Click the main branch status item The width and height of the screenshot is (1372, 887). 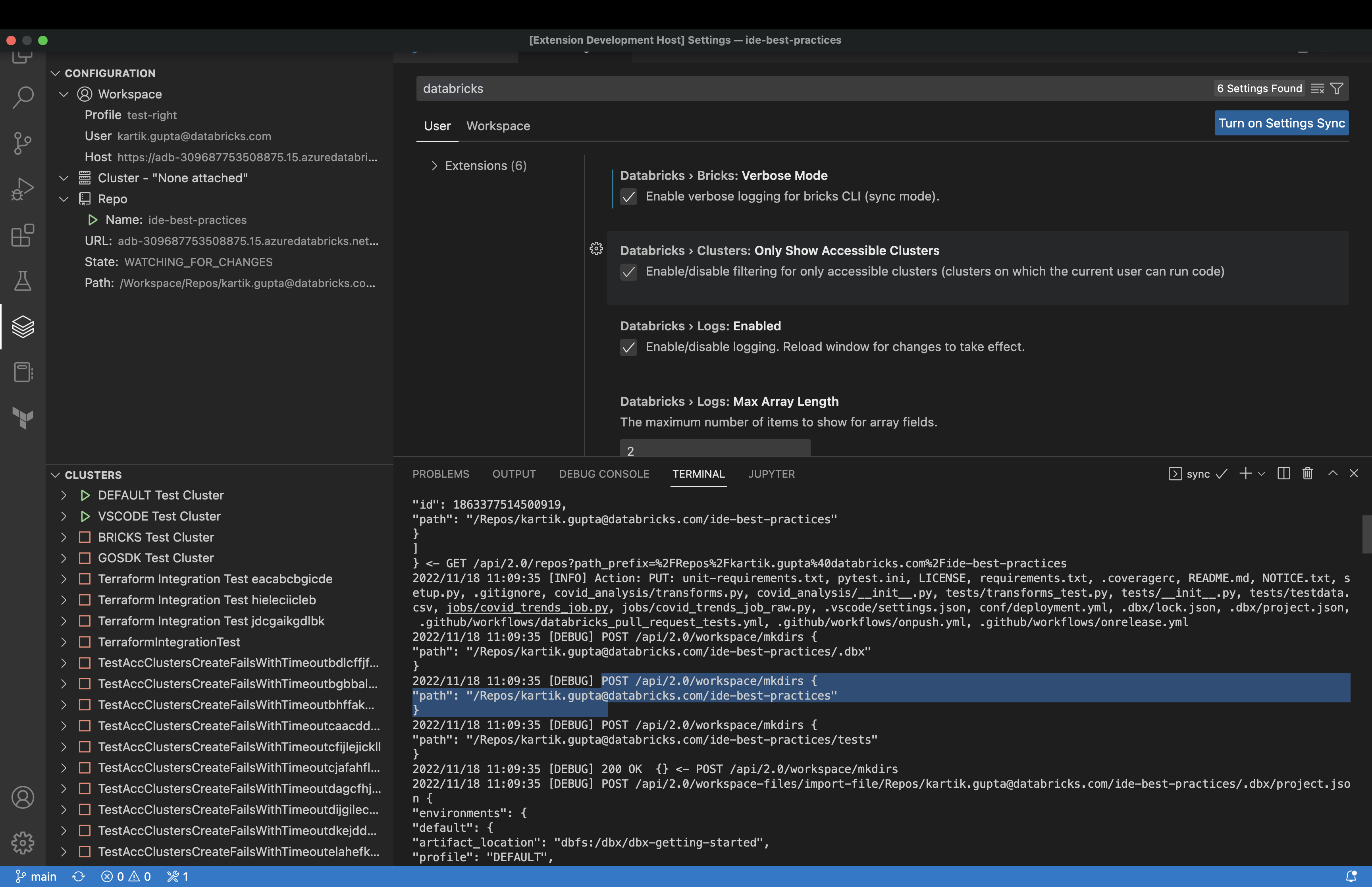tap(36, 876)
